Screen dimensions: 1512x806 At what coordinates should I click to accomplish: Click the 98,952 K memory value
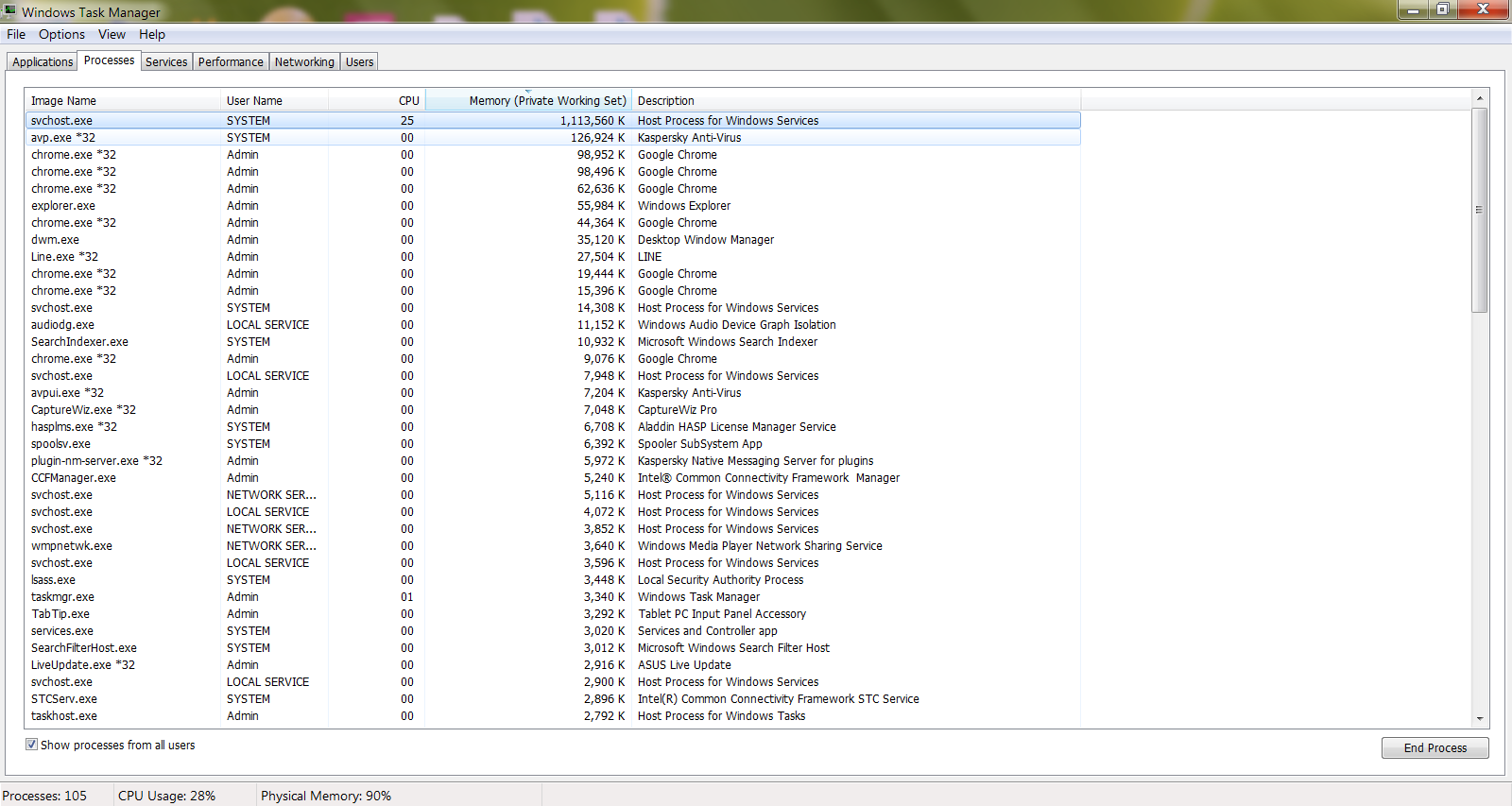[x=601, y=154]
